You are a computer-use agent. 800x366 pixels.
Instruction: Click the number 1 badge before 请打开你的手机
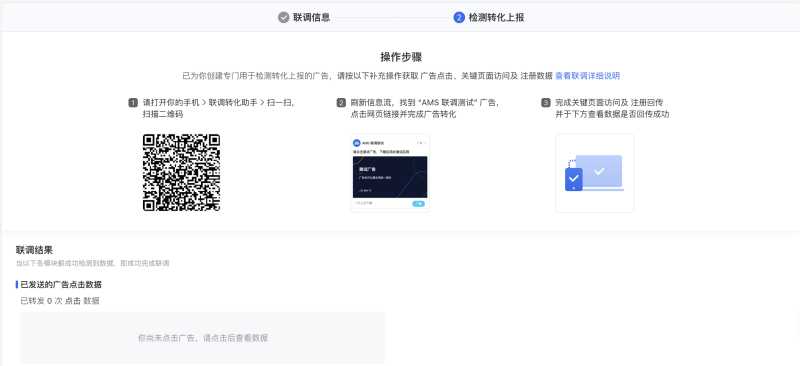133,103
